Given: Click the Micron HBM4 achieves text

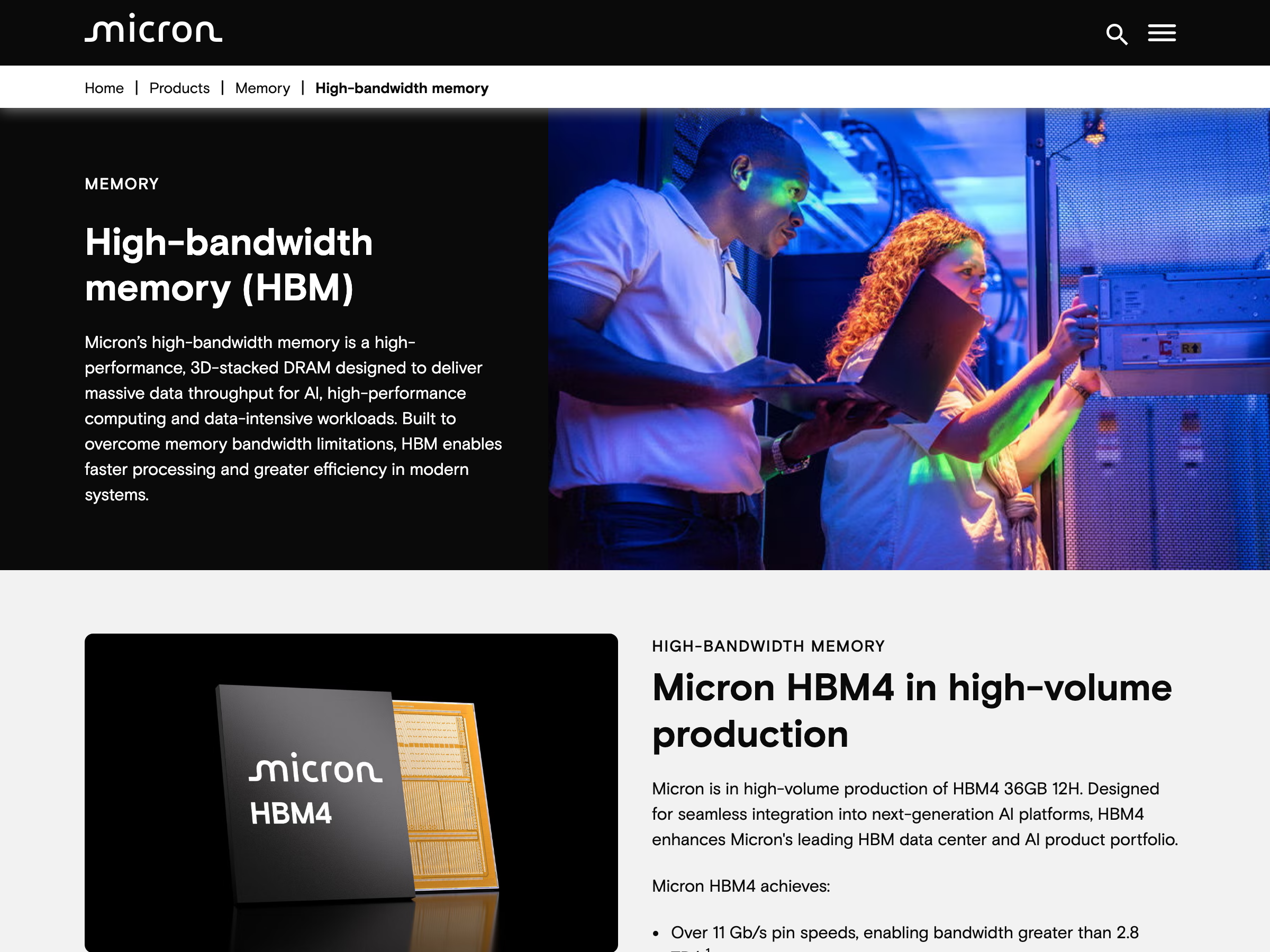Looking at the screenshot, I should coord(741,886).
